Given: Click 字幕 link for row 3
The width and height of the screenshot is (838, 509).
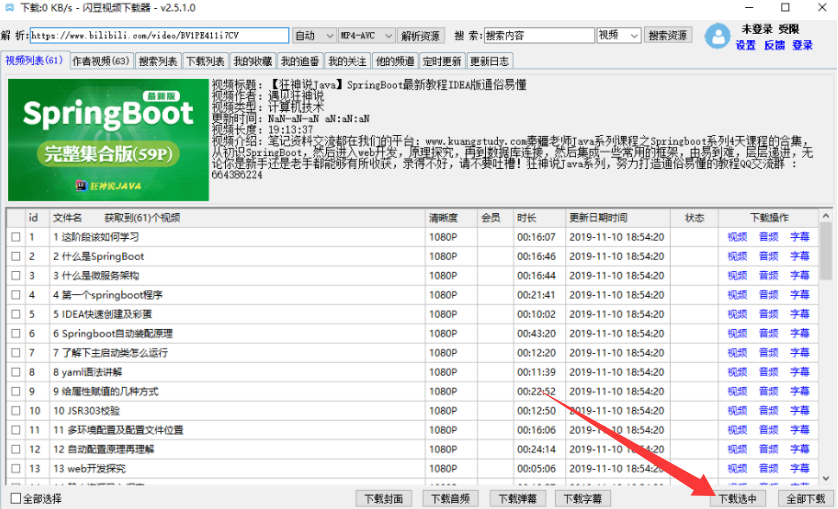Looking at the screenshot, I should coord(800,275).
